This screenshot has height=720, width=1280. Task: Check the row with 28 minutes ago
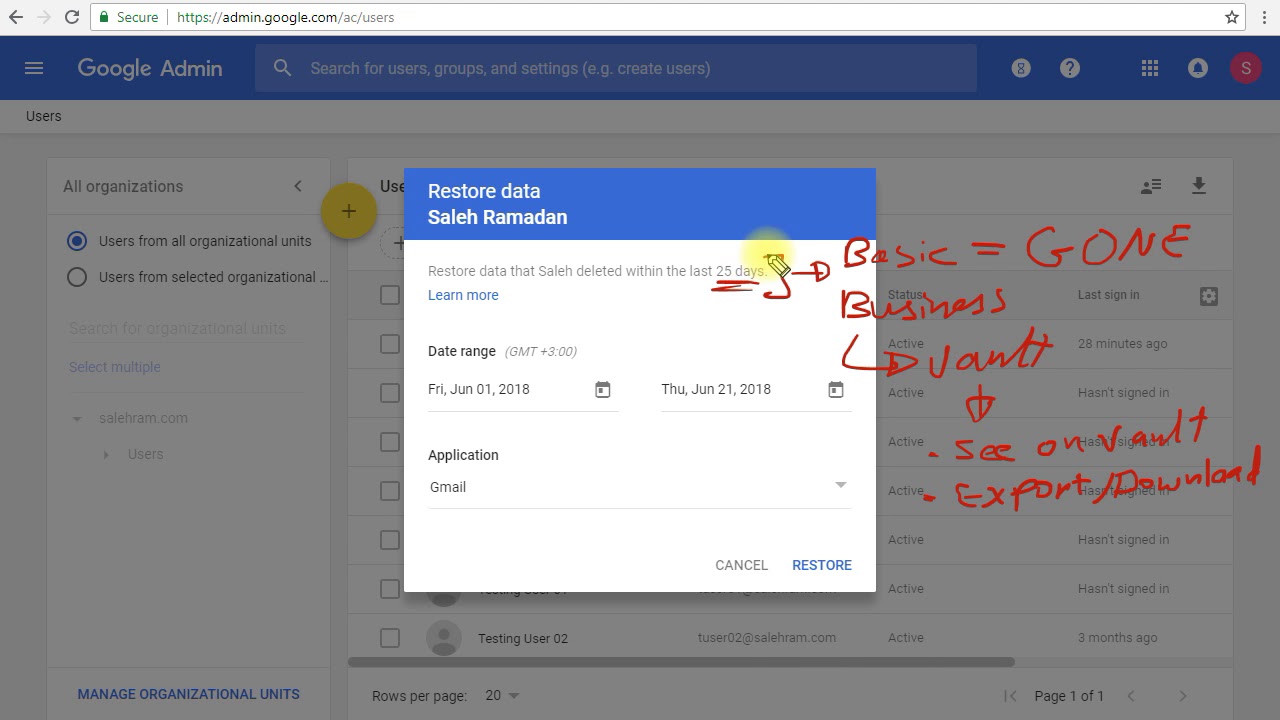(x=390, y=344)
